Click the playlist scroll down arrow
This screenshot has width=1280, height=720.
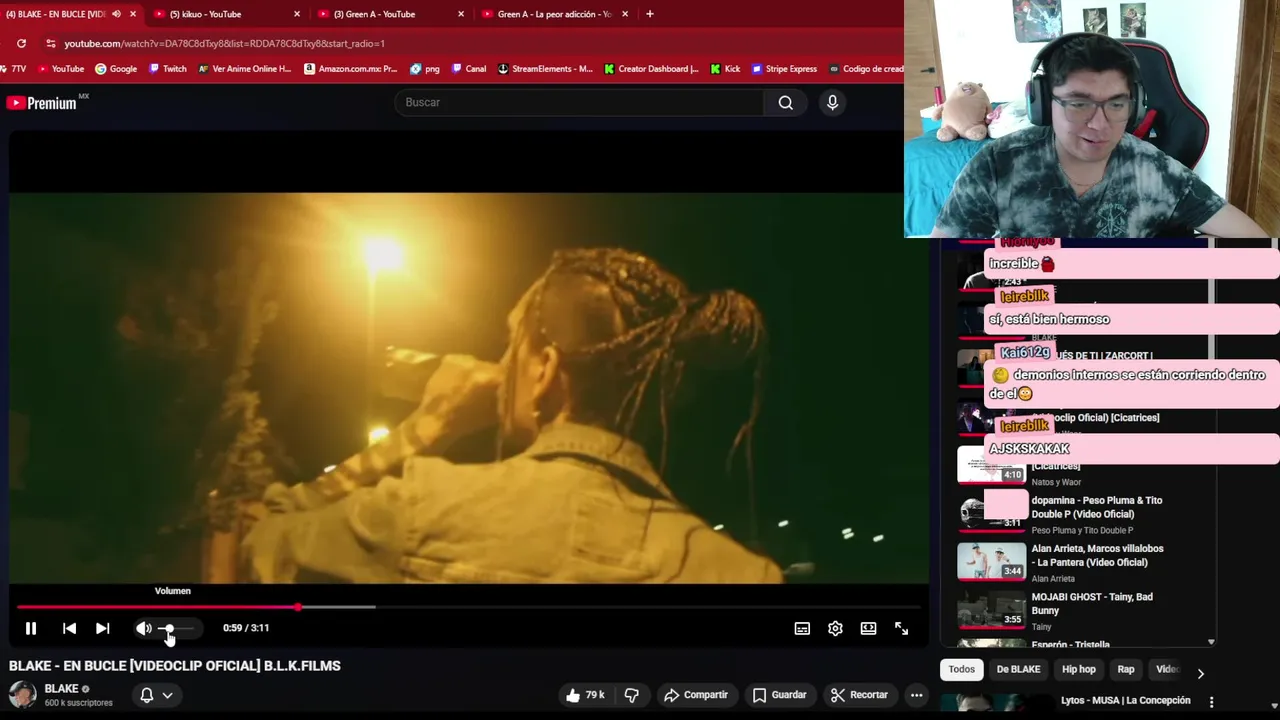click(x=1211, y=642)
